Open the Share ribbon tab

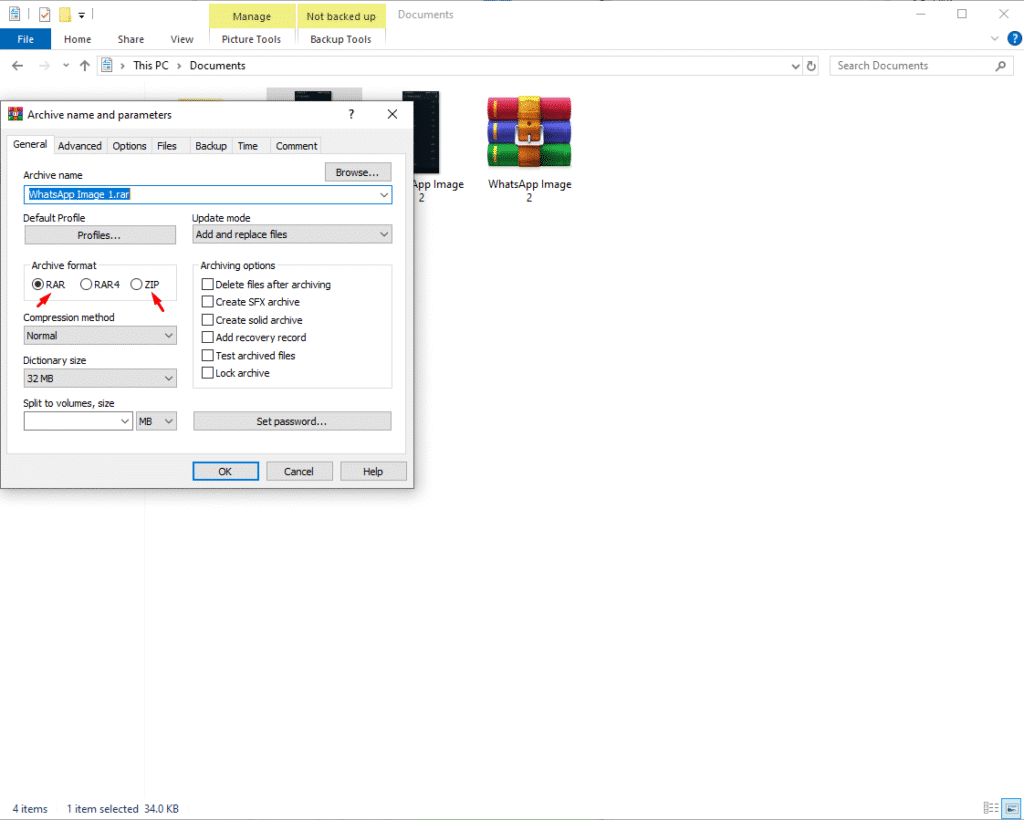tap(131, 39)
